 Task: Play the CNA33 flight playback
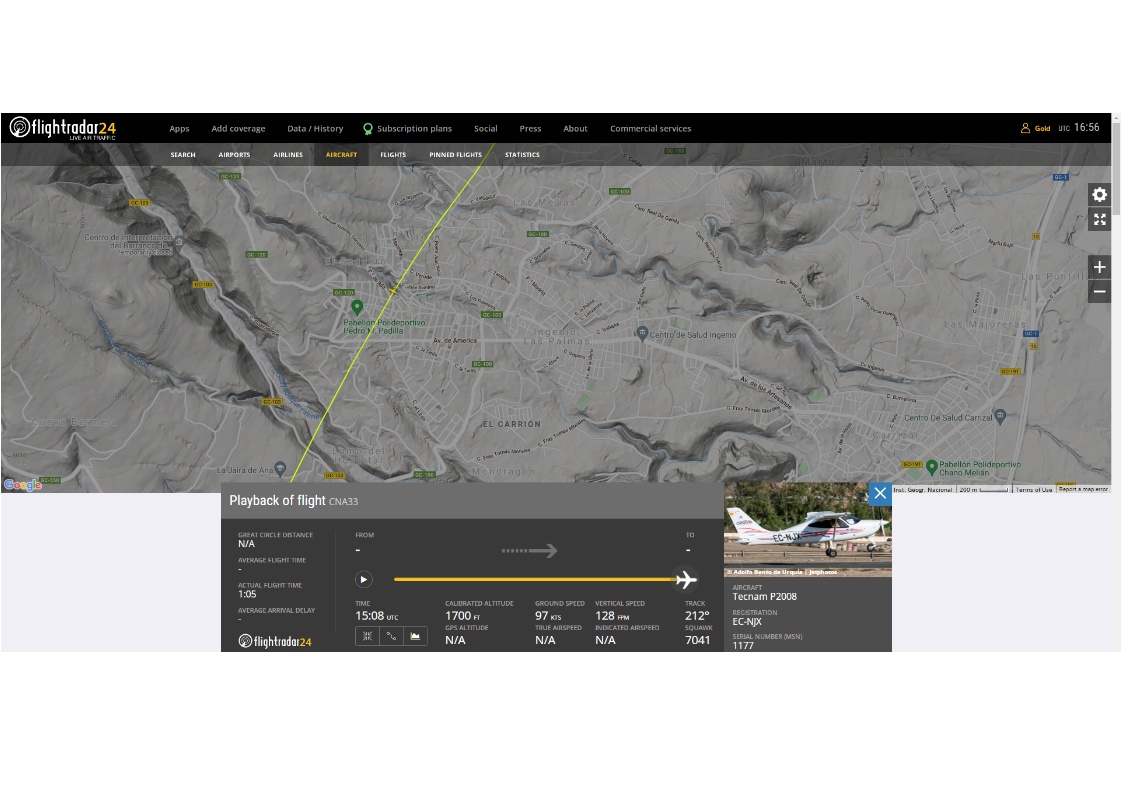pyautogui.click(x=364, y=579)
